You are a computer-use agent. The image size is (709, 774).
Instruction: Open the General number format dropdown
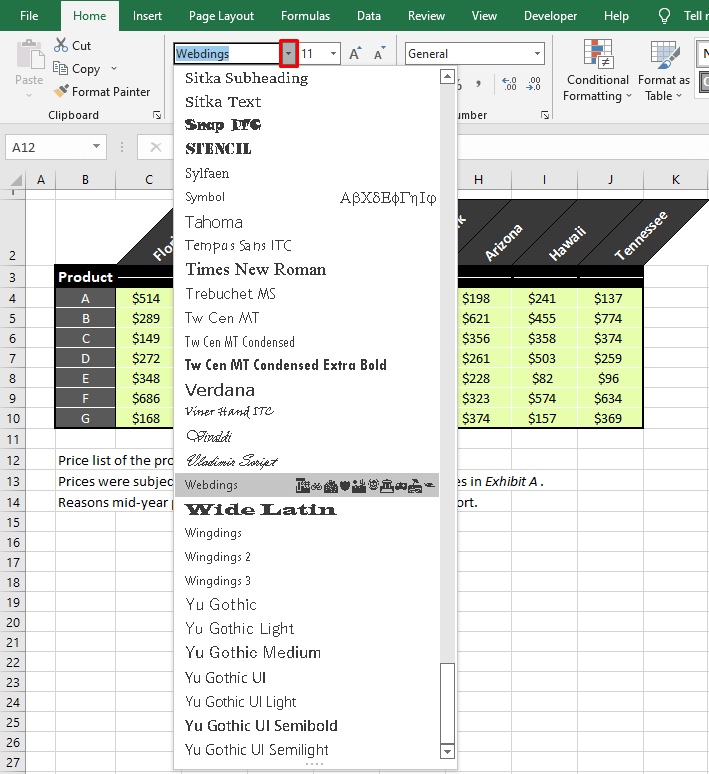tap(537, 53)
